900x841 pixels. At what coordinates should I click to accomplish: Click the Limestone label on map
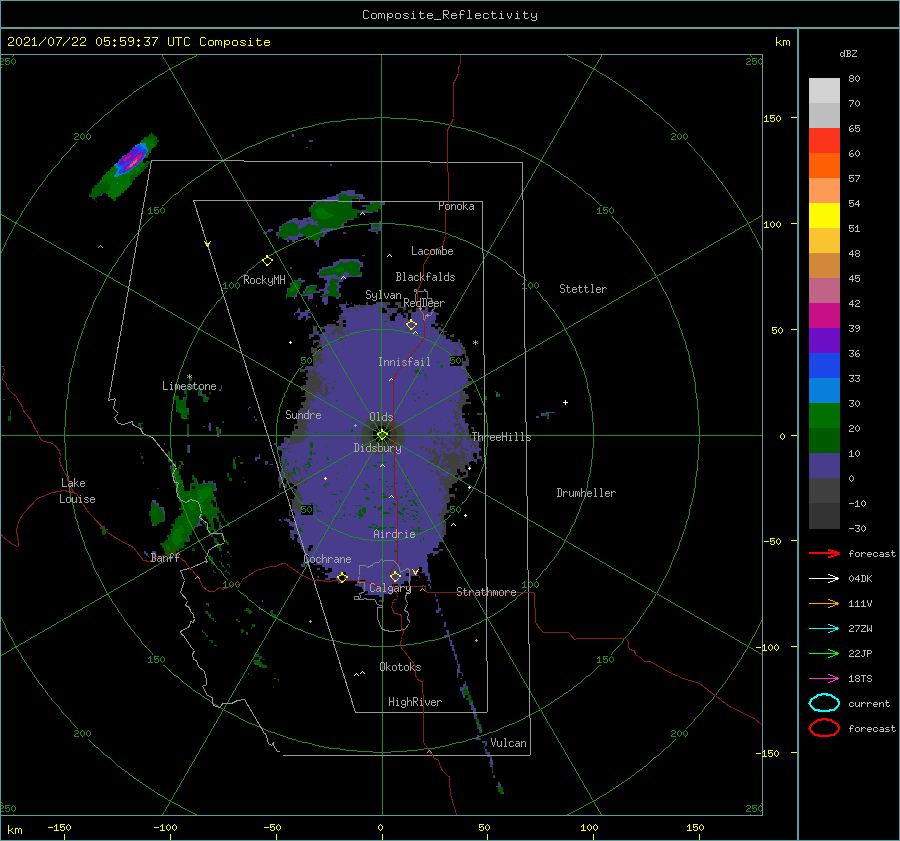[x=189, y=386]
